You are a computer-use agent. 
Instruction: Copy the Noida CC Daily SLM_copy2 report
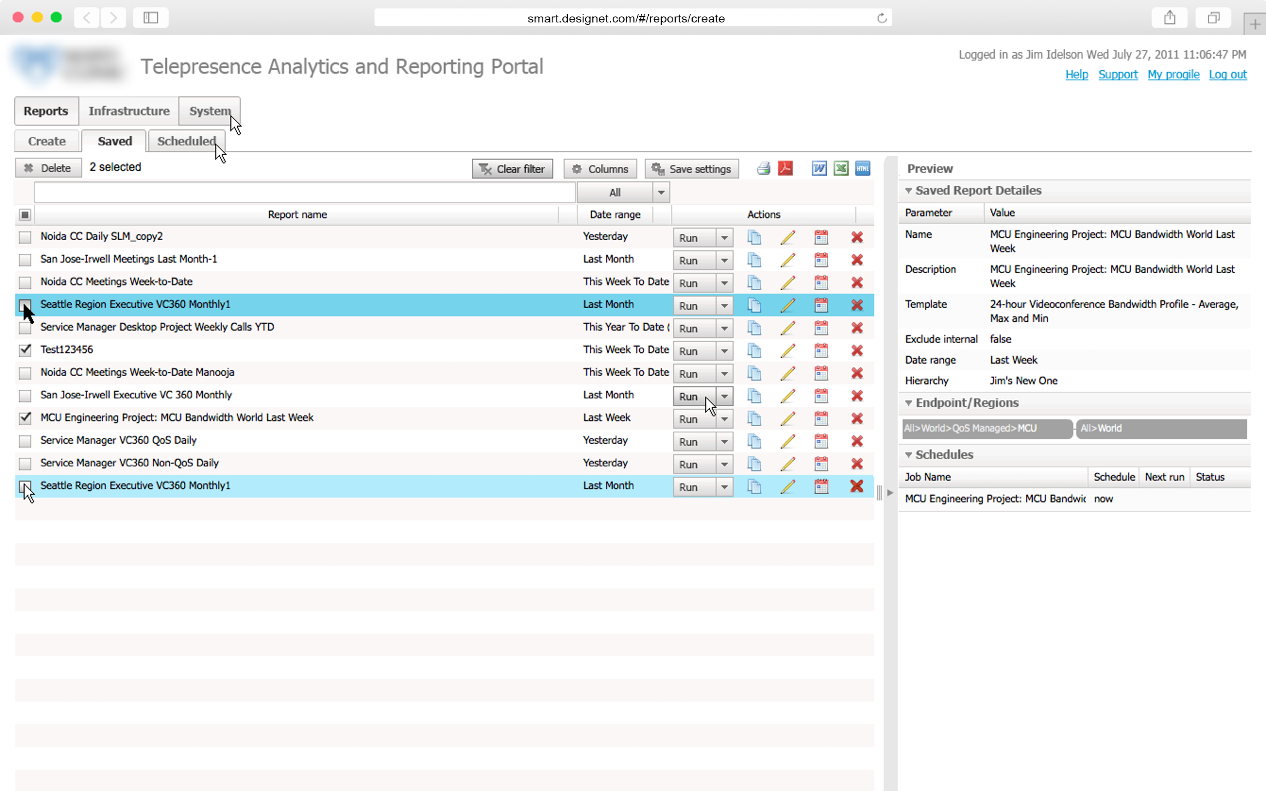[755, 237]
